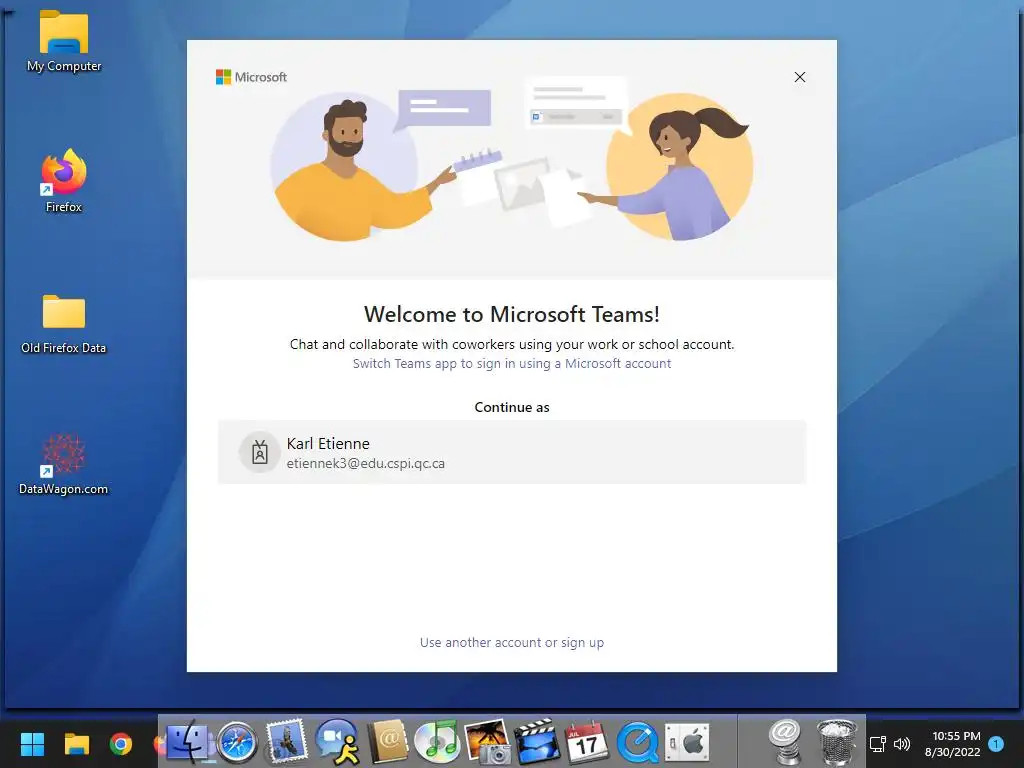
Task: Launch QuickTime Player from the dock
Action: tap(637, 742)
